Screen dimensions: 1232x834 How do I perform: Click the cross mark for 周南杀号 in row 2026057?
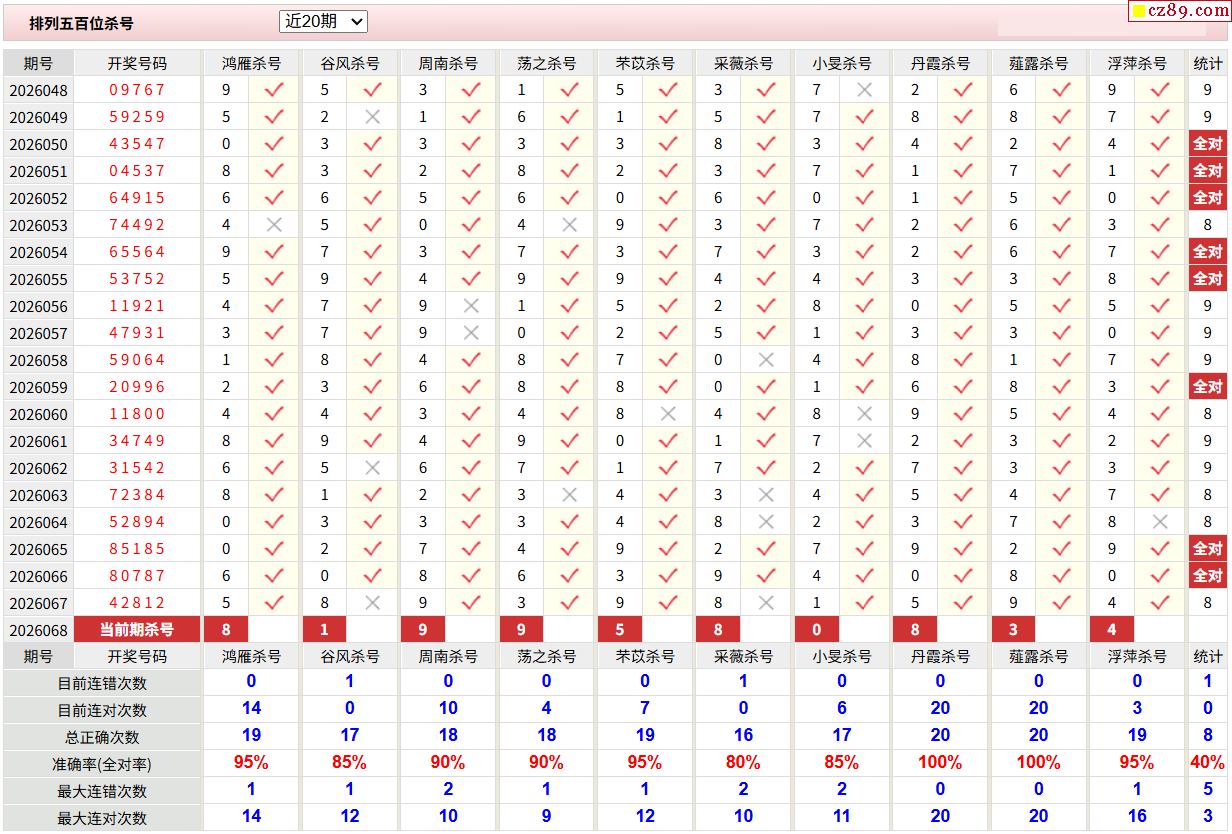point(471,332)
